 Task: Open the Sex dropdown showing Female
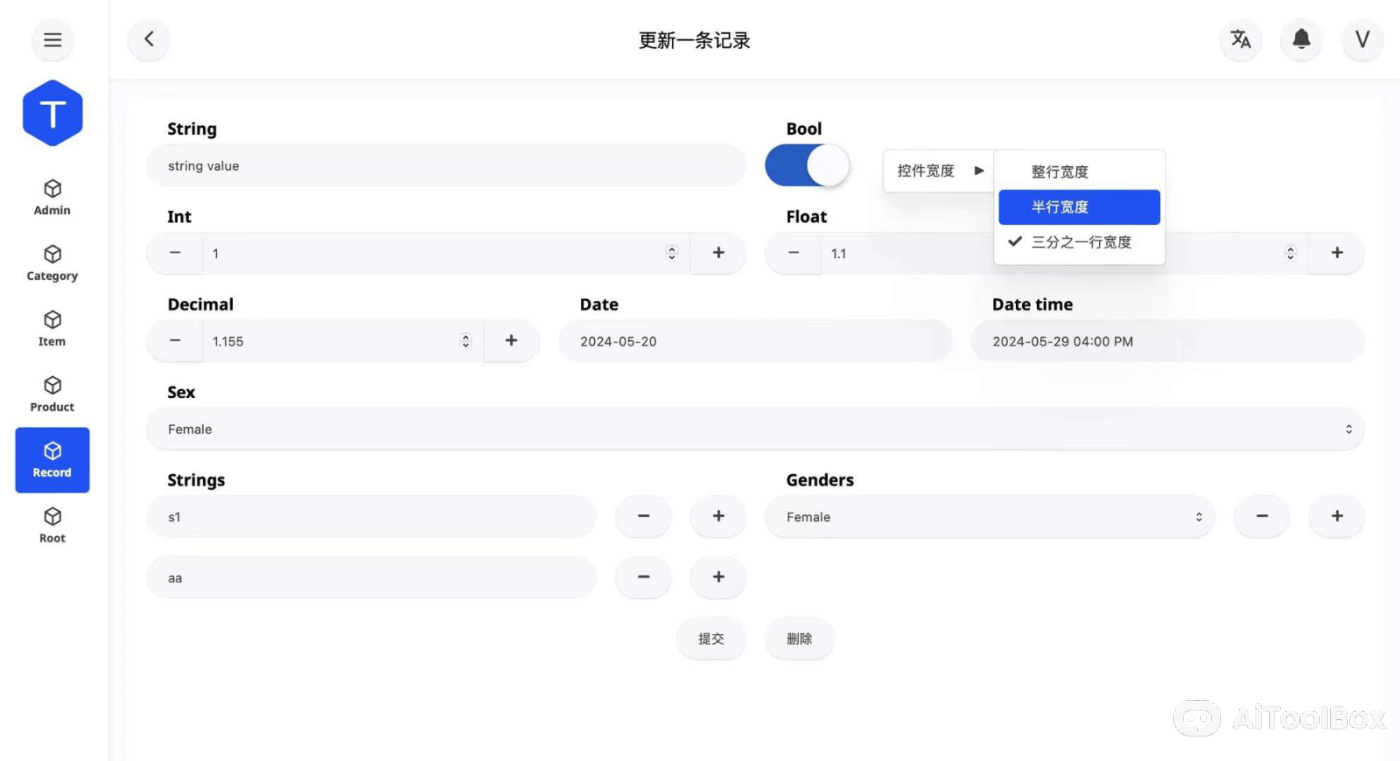click(756, 428)
